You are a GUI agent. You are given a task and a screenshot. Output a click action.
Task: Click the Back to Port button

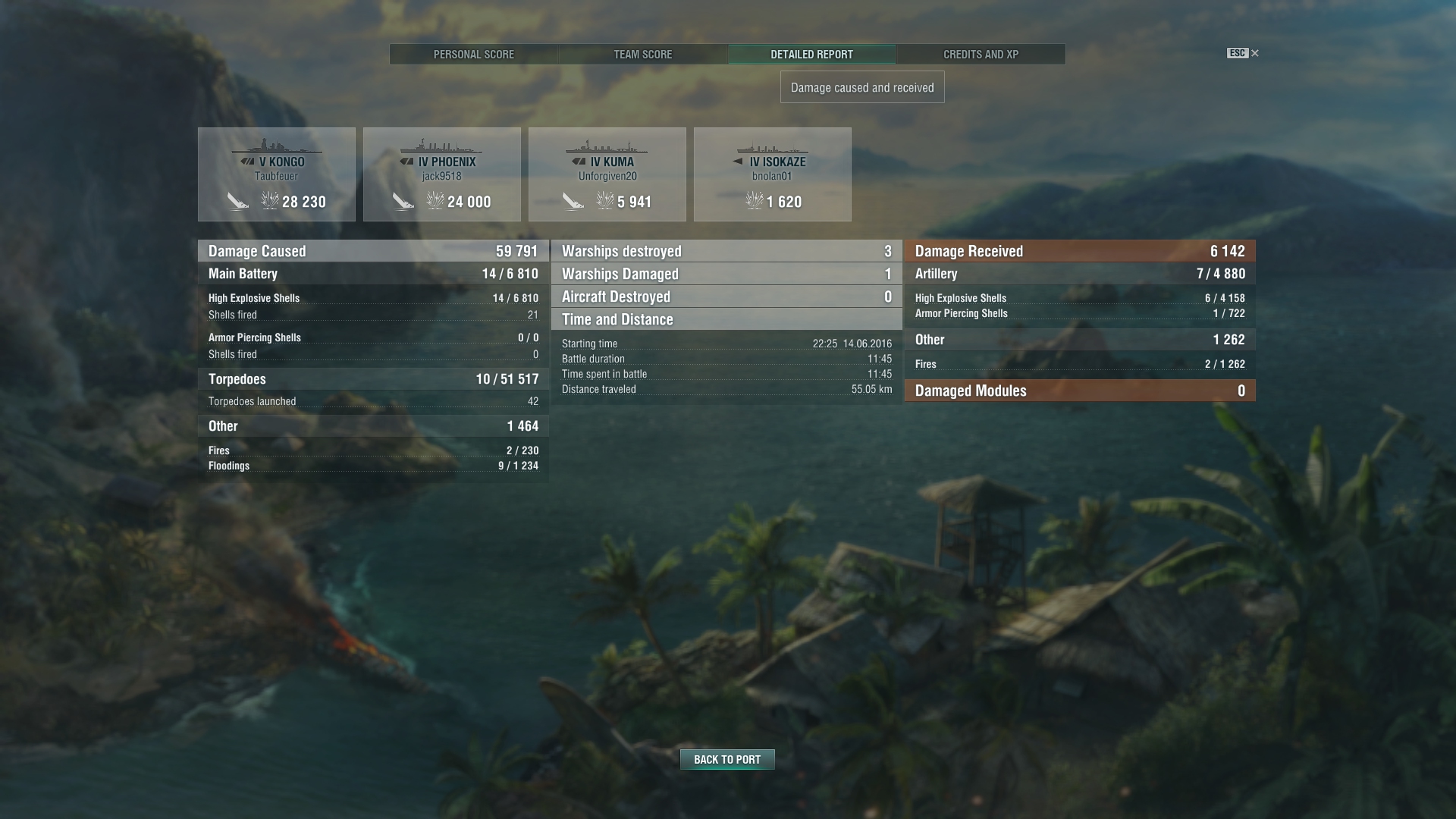pyautogui.click(x=727, y=759)
